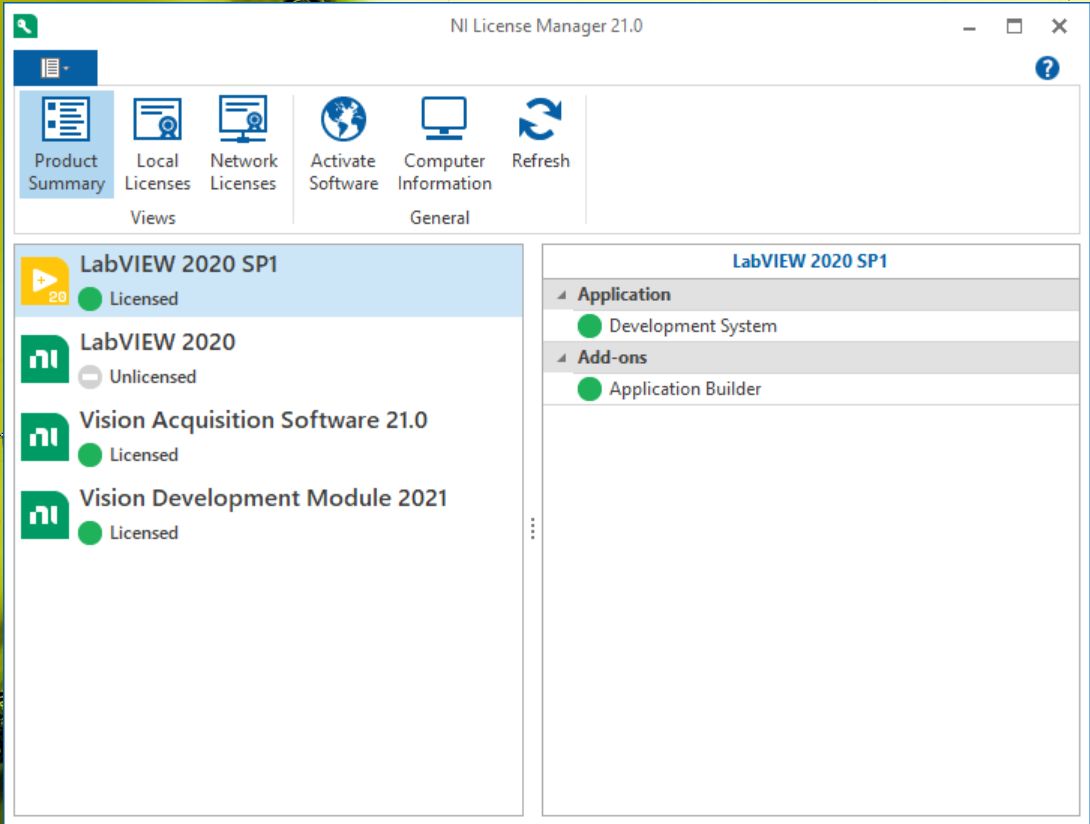Click Licensed text under Vision Development Module
This screenshot has height=824, width=1090.
pyautogui.click(x=144, y=533)
